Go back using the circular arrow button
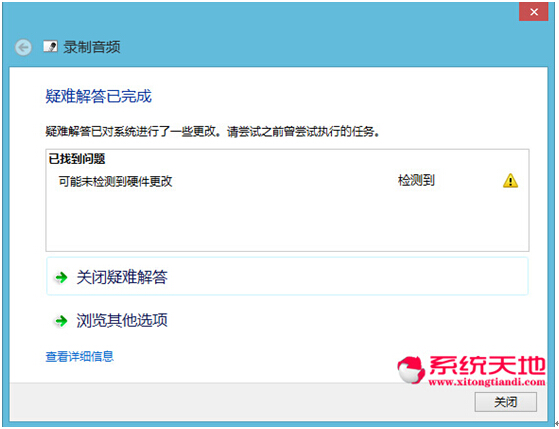 click(24, 47)
